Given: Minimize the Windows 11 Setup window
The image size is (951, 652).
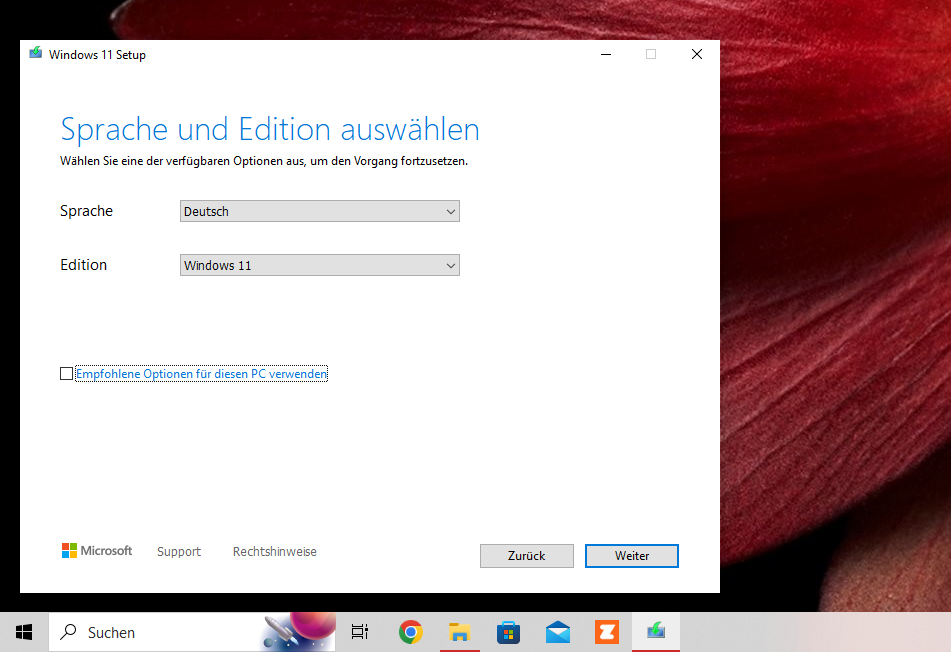Looking at the screenshot, I should (606, 54).
